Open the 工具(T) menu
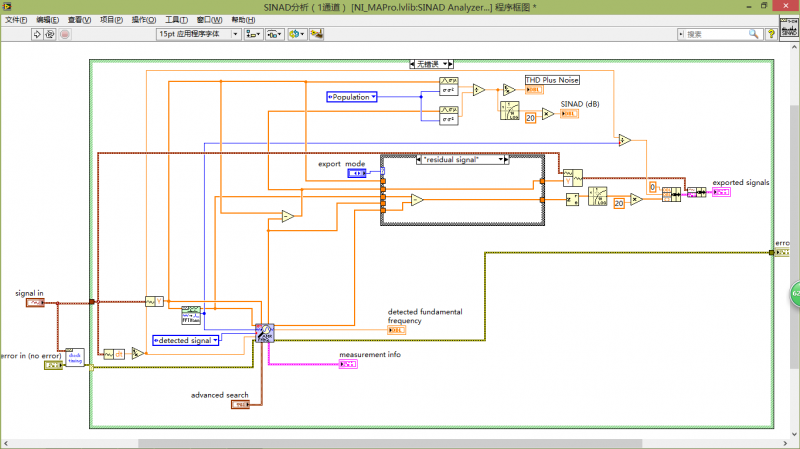This screenshot has width=800, height=449. [x=175, y=19]
